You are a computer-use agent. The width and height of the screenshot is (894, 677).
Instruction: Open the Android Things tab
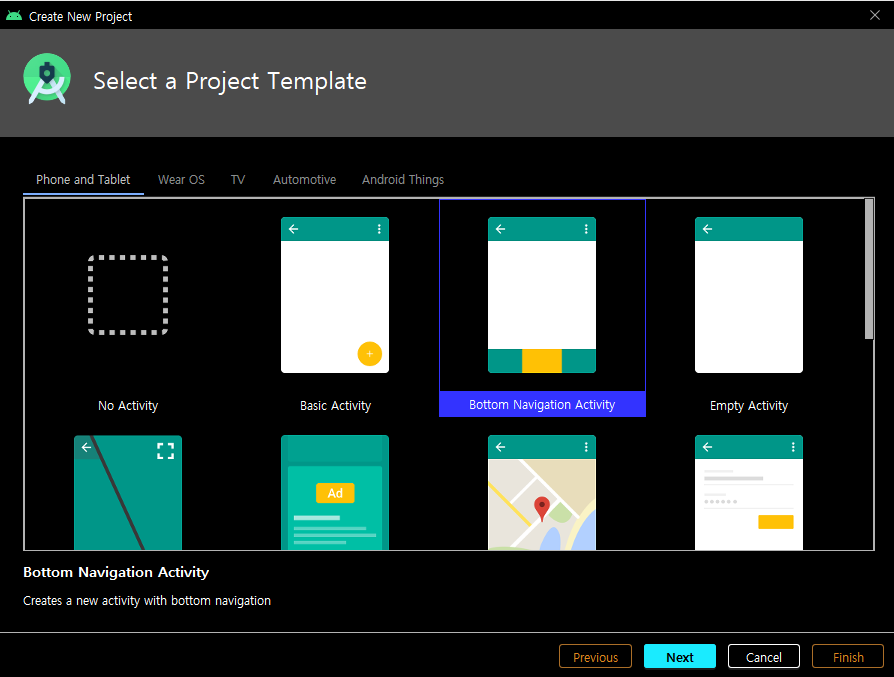click(403, 180)
